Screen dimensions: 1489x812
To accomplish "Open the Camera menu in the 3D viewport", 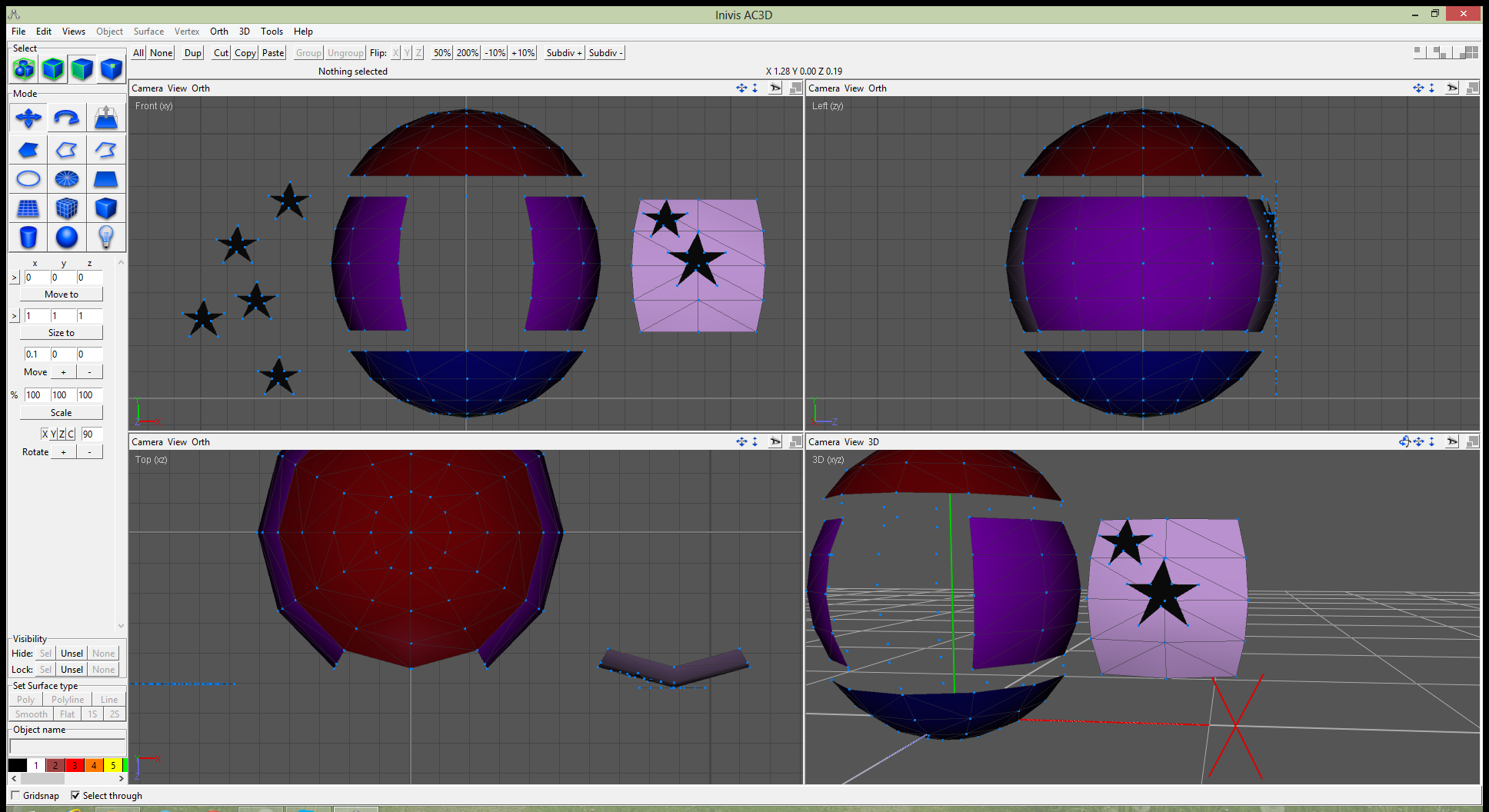I will coord(823,442).
